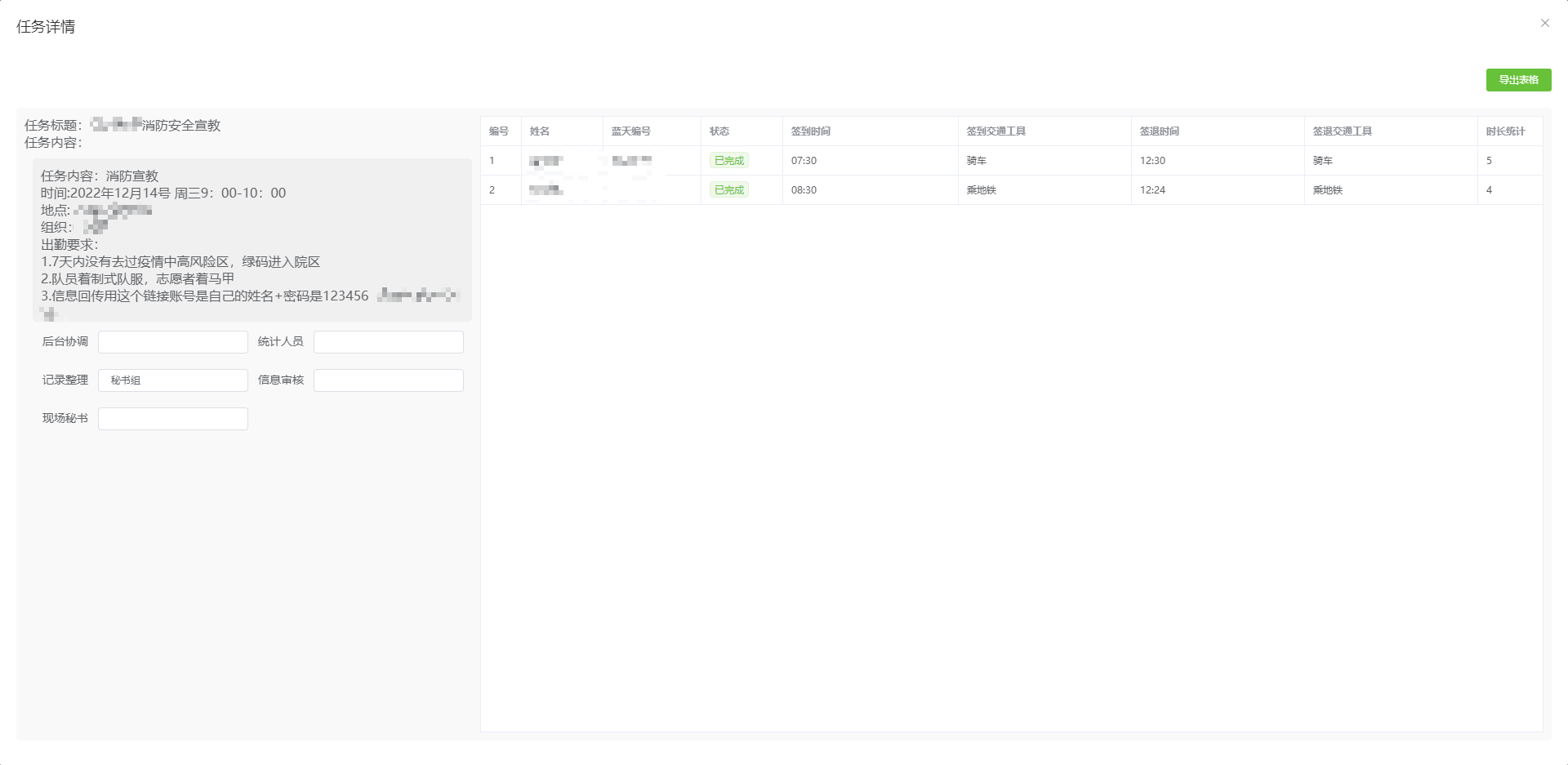Click the 编号 column header
The width and height of the screenshot is (1568, 765).
click(x=499, y=131)
